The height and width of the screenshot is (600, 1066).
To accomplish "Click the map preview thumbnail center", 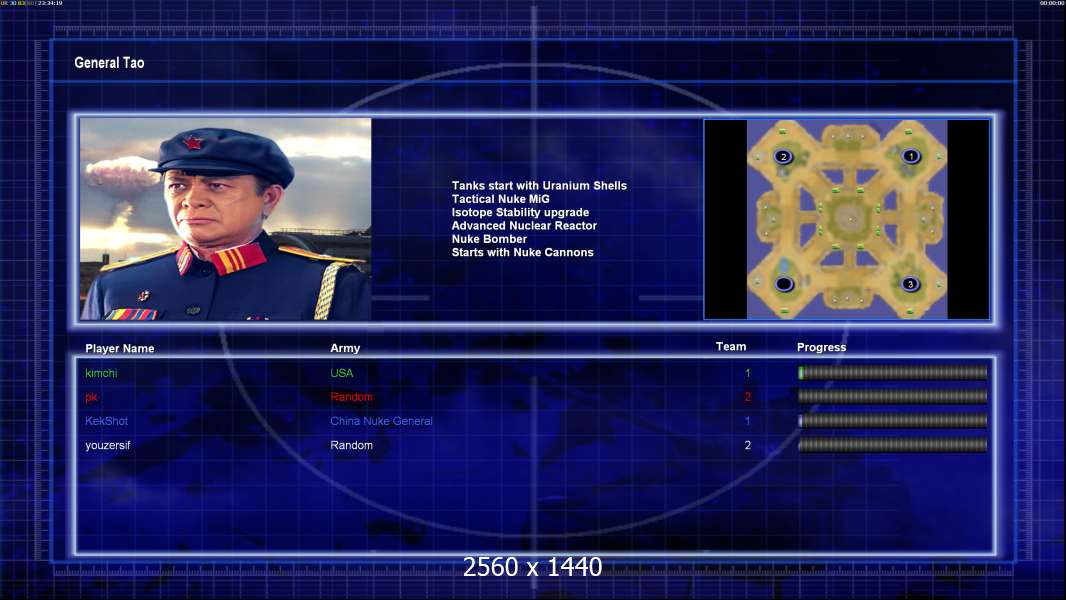I will click(x=846, y=219).
